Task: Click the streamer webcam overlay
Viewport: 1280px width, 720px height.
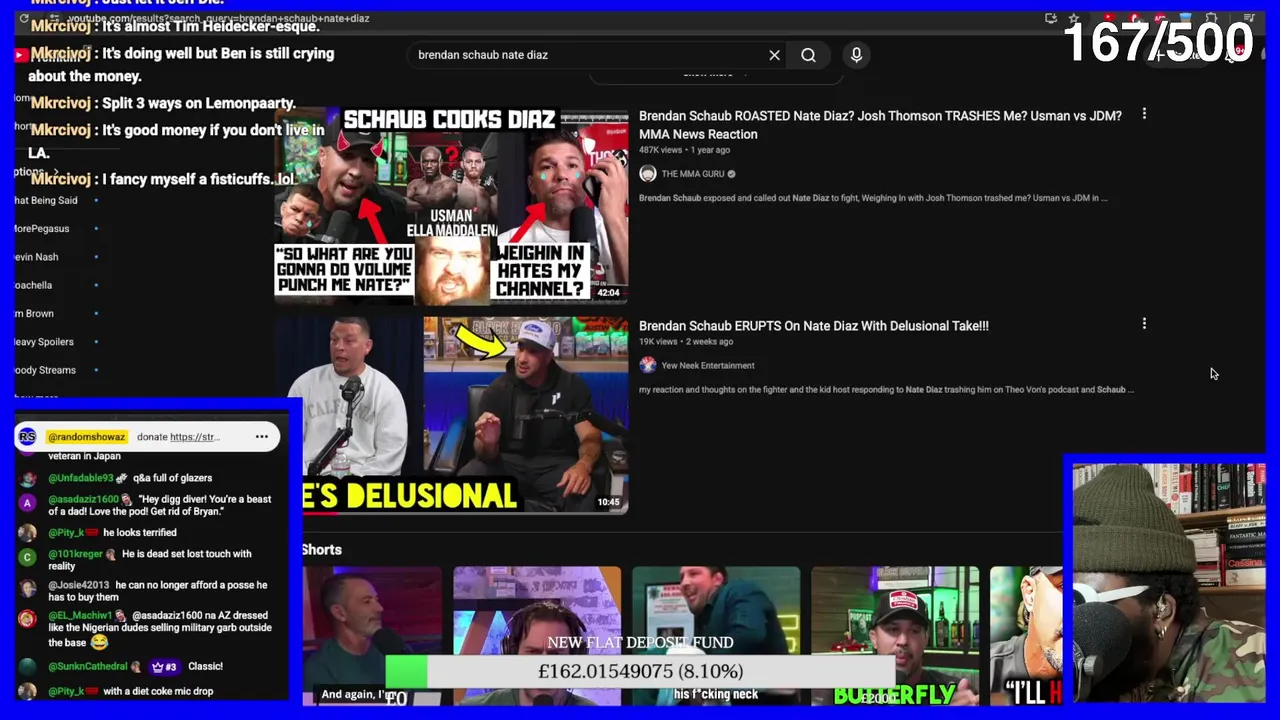Action: tap(1167, 583)
